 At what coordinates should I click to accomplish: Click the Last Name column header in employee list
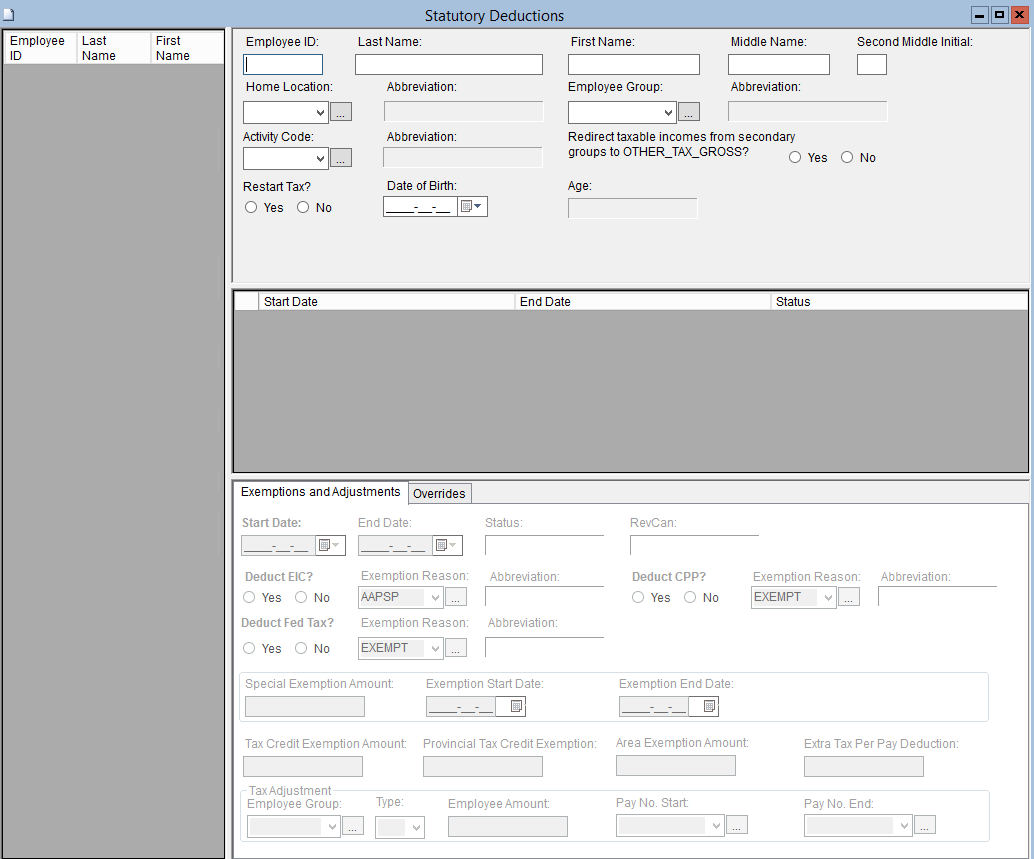[113, 48]
